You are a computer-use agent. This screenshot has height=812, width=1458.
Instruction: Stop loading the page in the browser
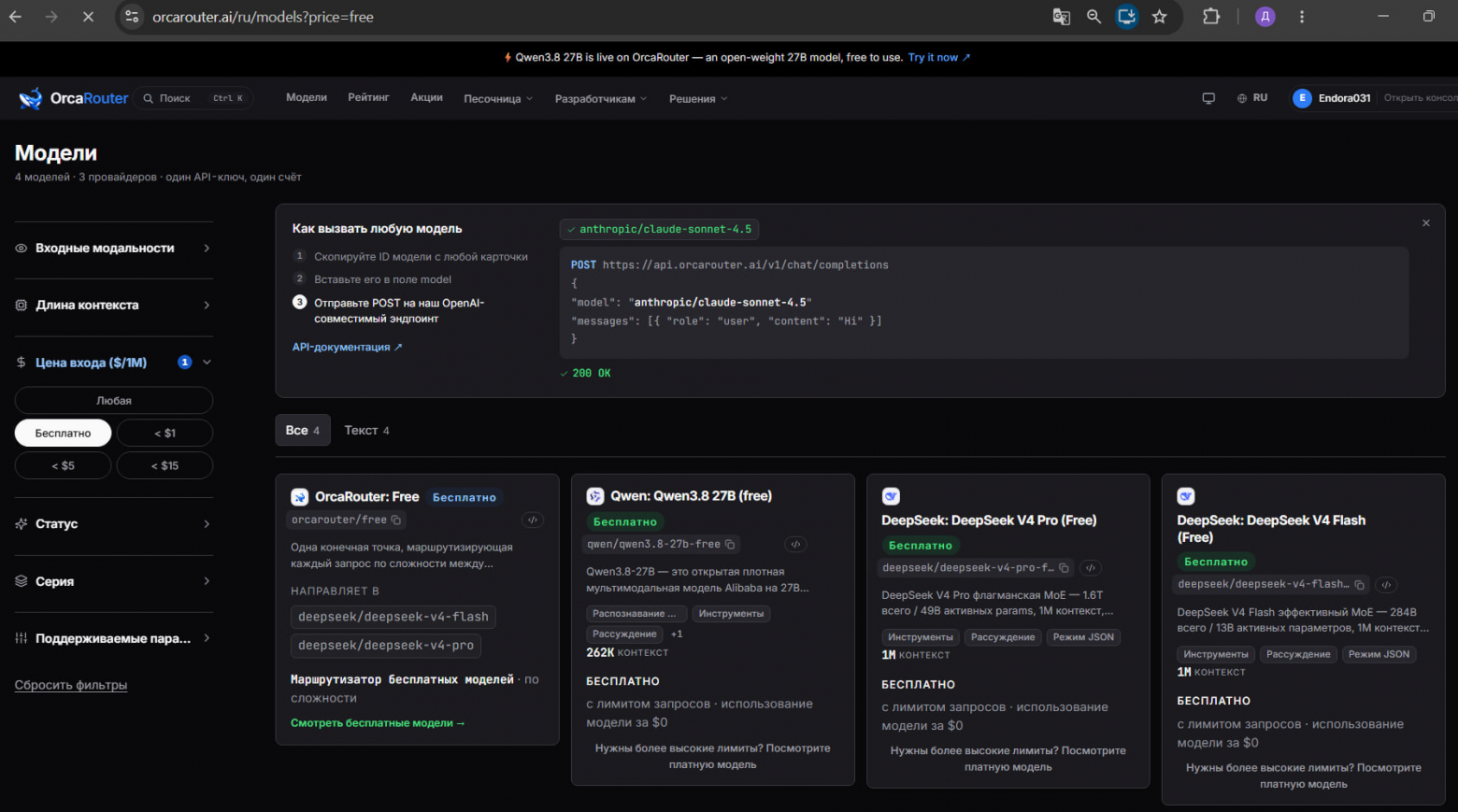point(88,17)
